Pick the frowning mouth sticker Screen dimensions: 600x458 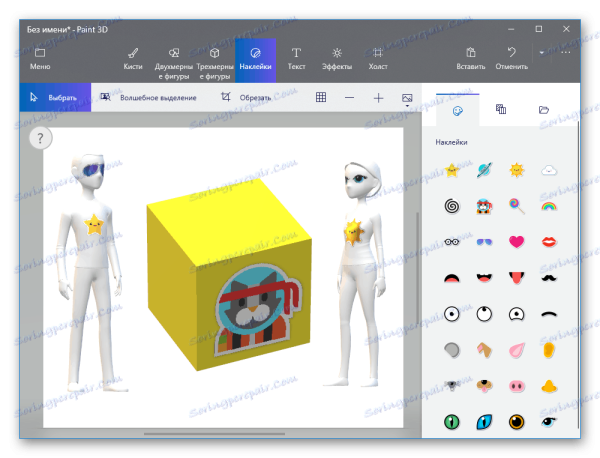tap(452, 278)
